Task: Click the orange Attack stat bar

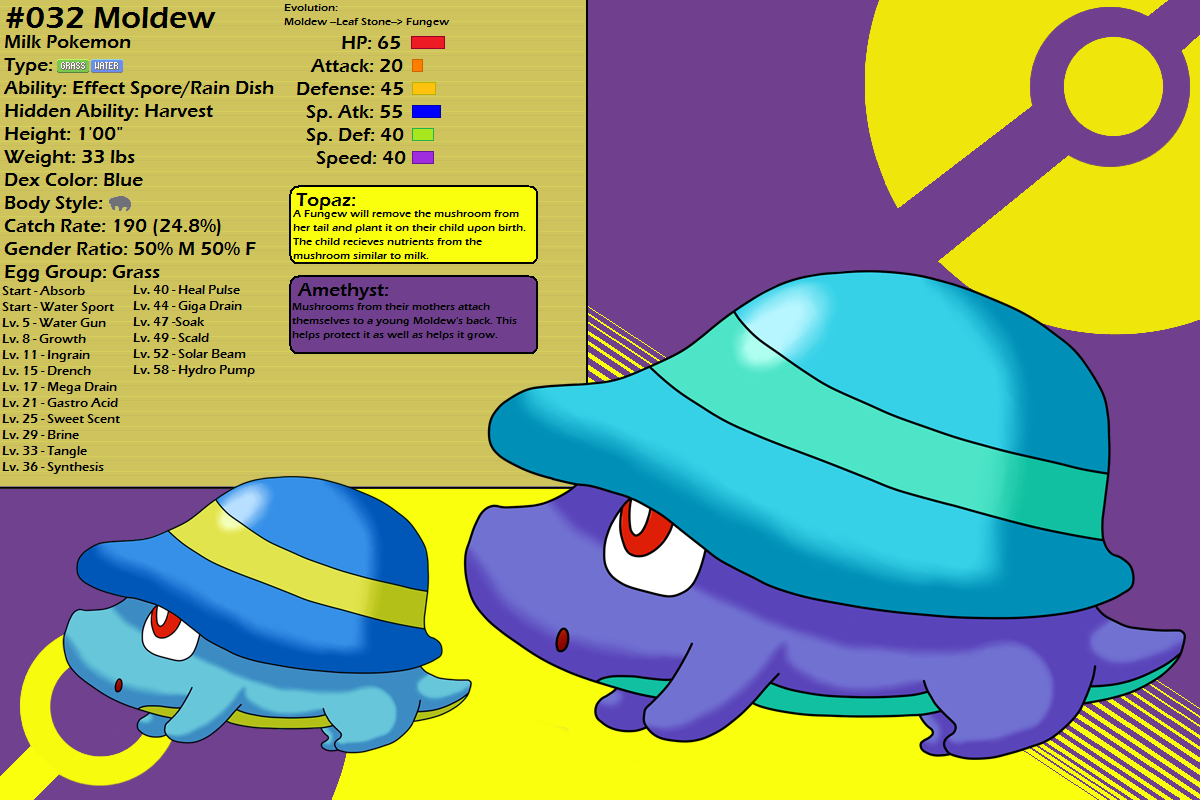Action: pyautogui.click(x=417, y=66)
